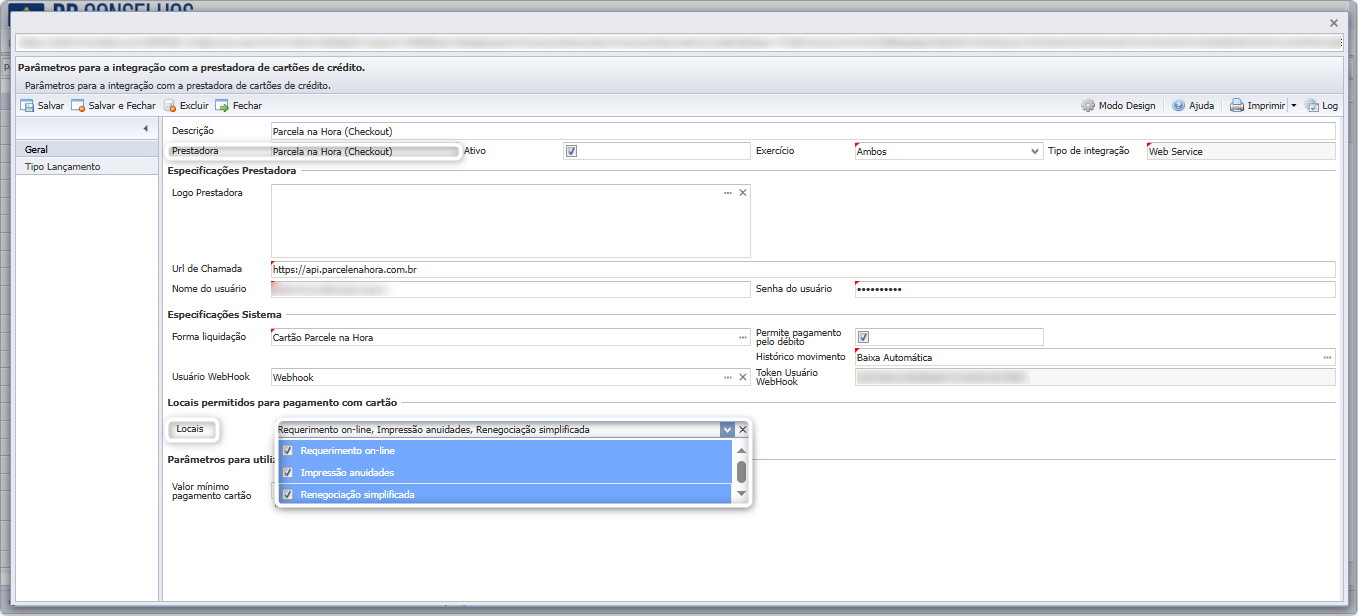Click the Excluir button label

click(194, 105)
